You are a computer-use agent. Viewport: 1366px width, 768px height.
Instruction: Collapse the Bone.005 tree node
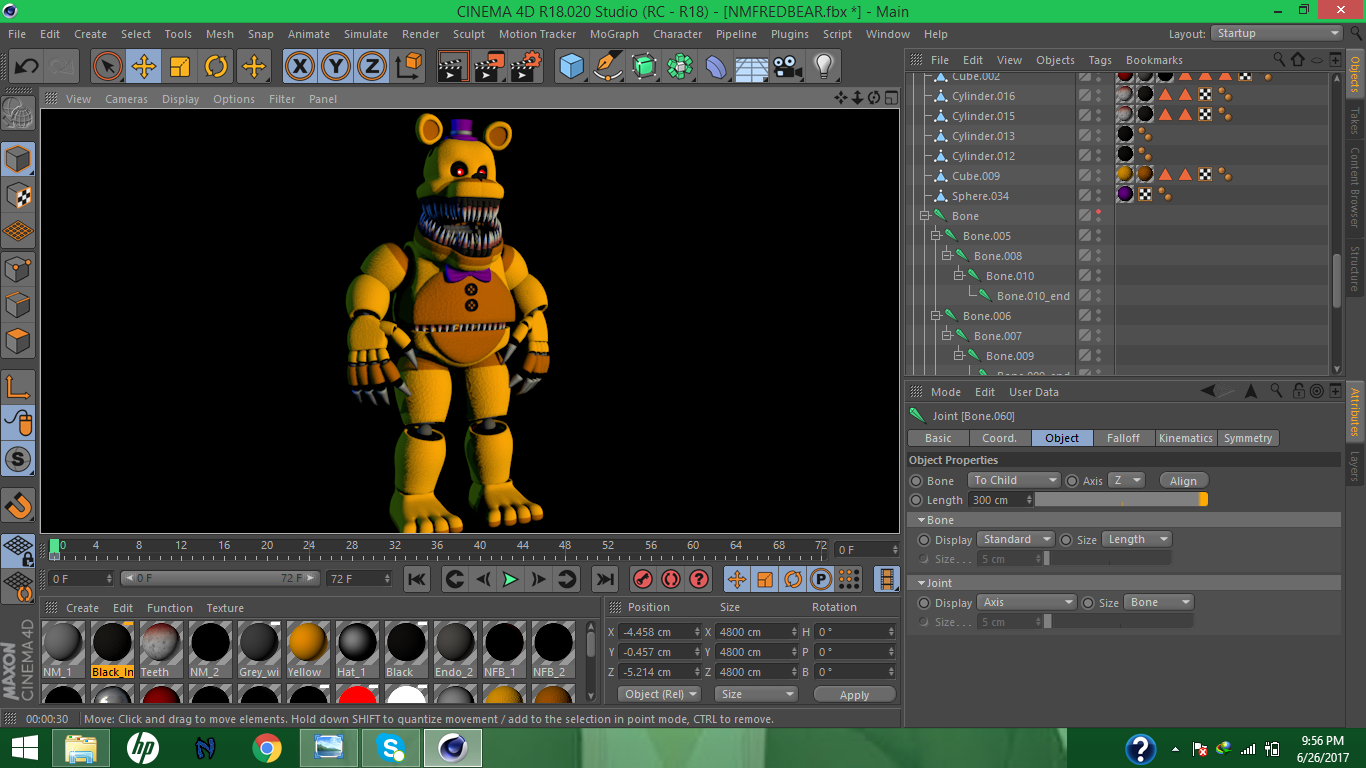[x=936, y=236]
